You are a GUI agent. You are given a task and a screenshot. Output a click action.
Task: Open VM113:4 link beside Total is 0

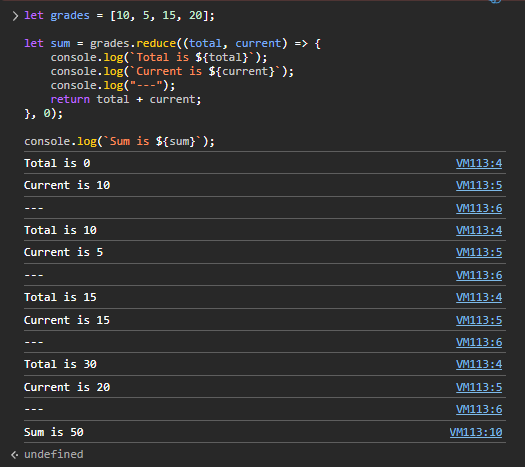point(479,163)
